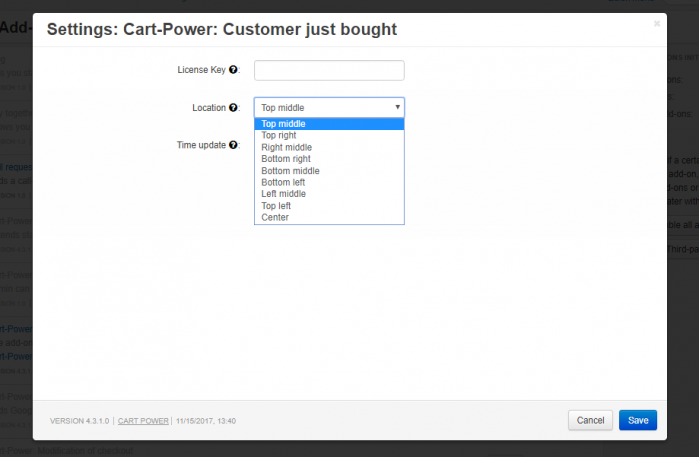Click the '11/15/2017, 13:40' date text
This screenshot has height=457, width=700.
206,421
